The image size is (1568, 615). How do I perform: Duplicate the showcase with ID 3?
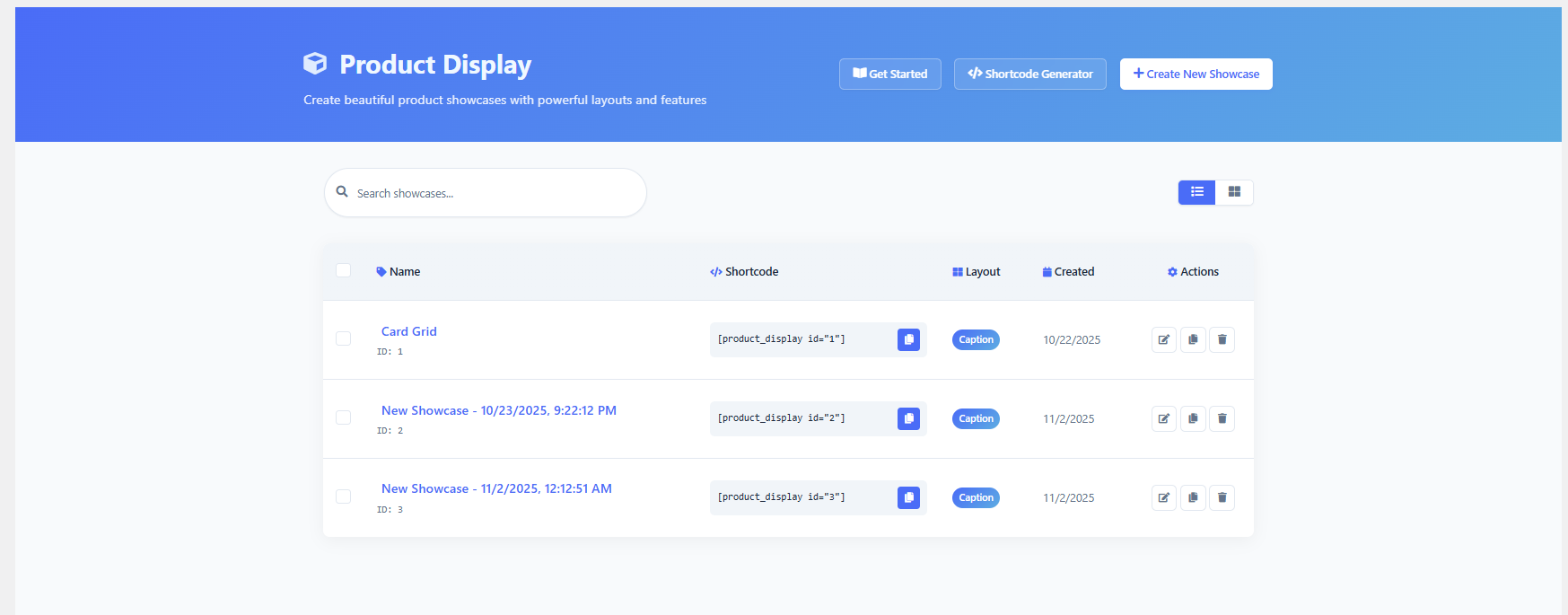[x=1193, y=497]
